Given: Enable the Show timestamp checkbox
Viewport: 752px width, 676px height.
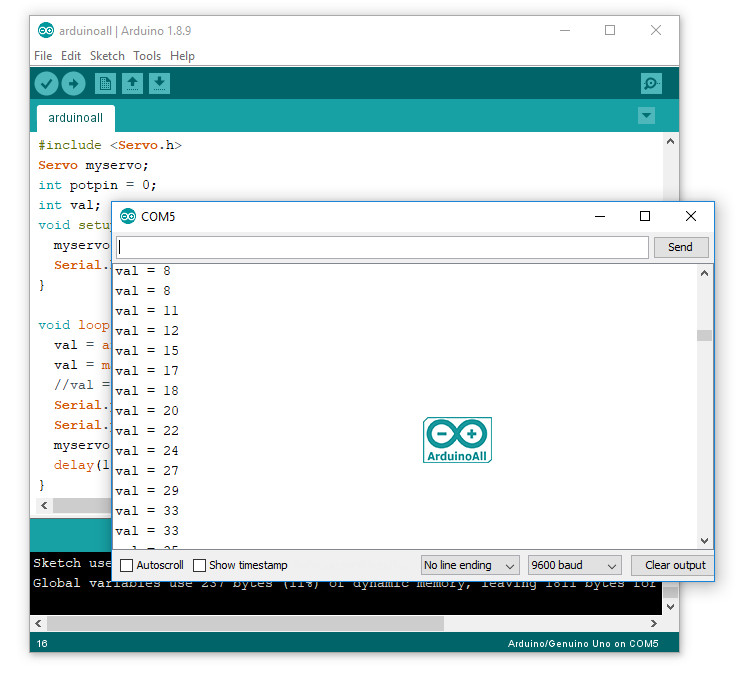Looking at the screenshot, I should (x=200, y=565).
